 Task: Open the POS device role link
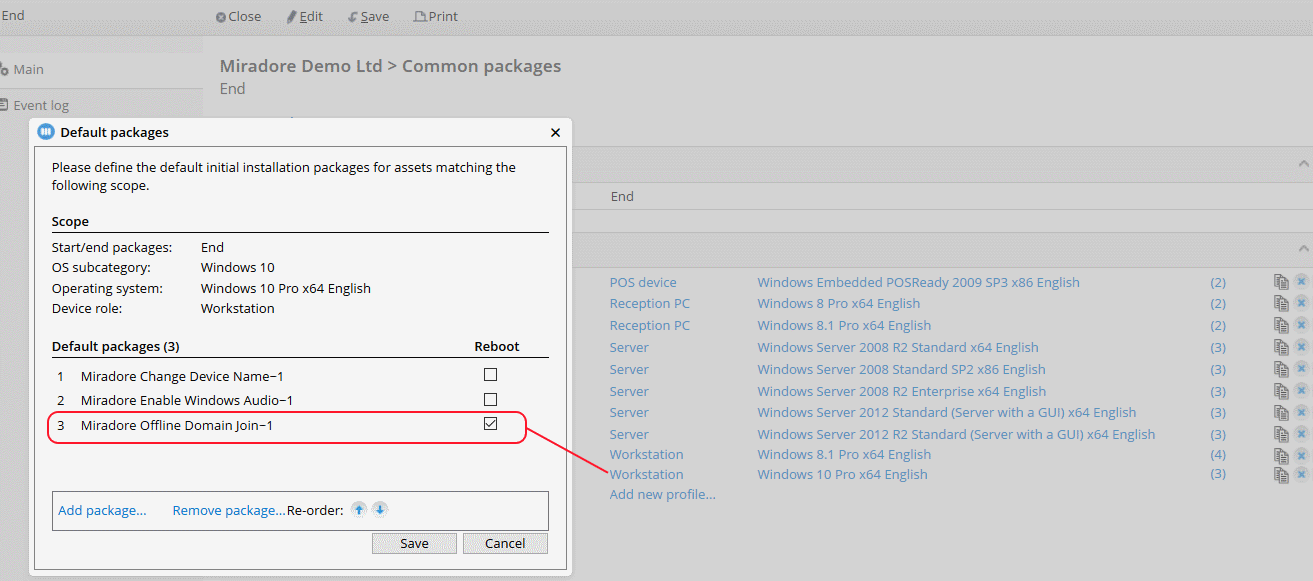643,282
